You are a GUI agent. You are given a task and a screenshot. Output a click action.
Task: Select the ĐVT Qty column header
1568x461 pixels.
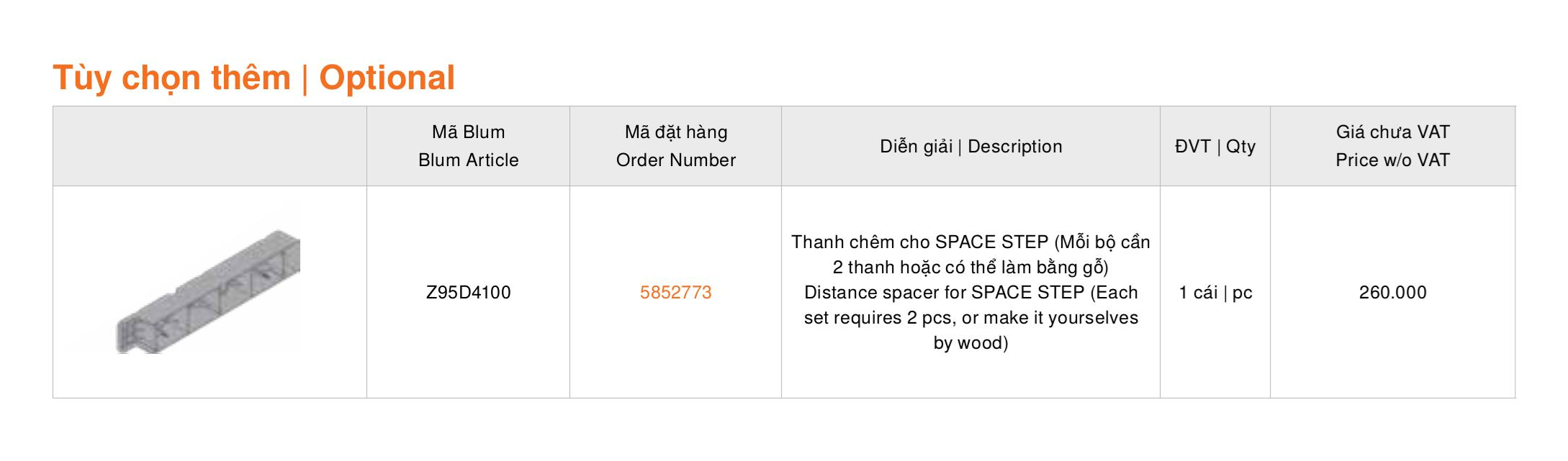point(1215,147)
